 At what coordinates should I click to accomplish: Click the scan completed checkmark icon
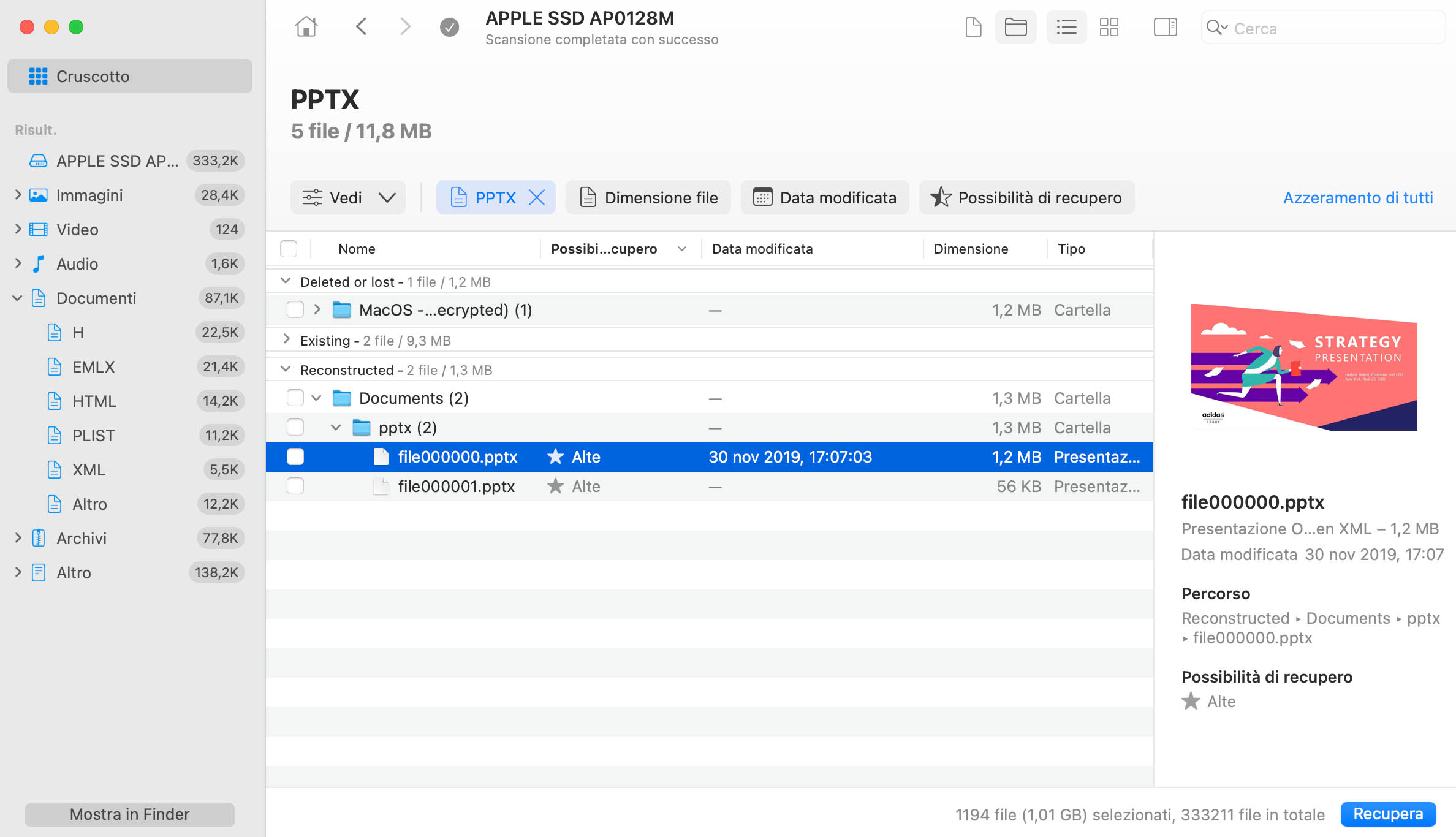coord(449,27)
